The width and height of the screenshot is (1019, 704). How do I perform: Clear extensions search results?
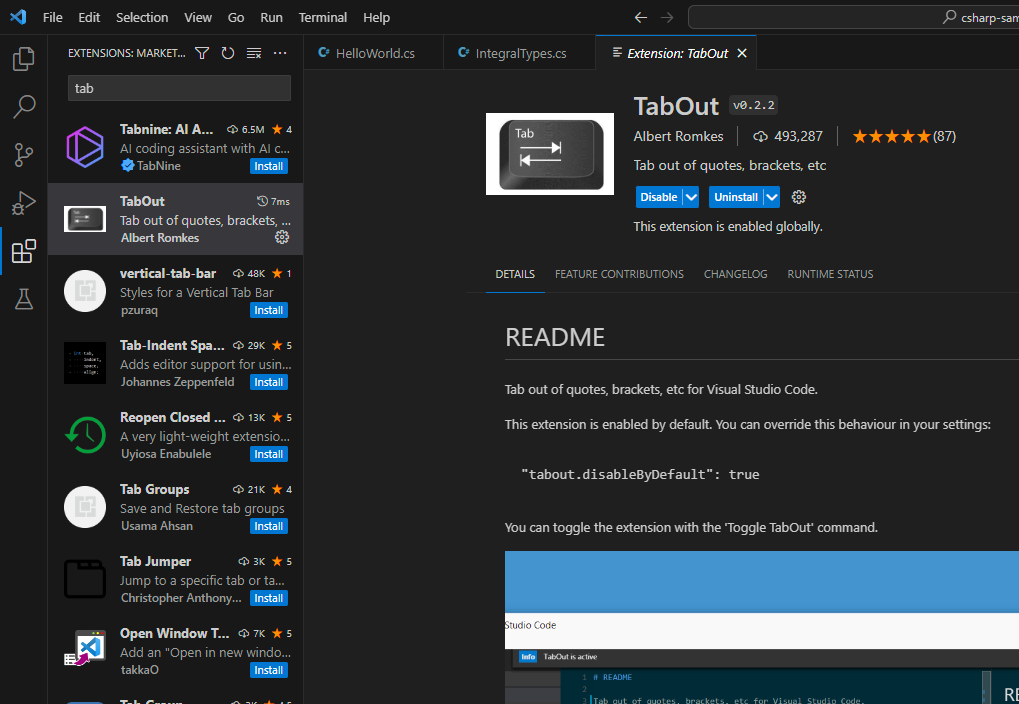[254, 53]
